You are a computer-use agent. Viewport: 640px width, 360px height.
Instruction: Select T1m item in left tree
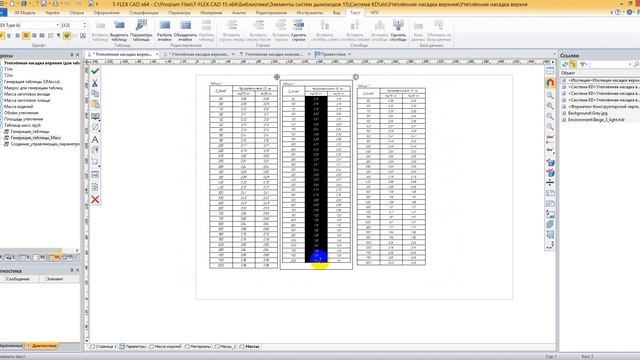point(8,69)
